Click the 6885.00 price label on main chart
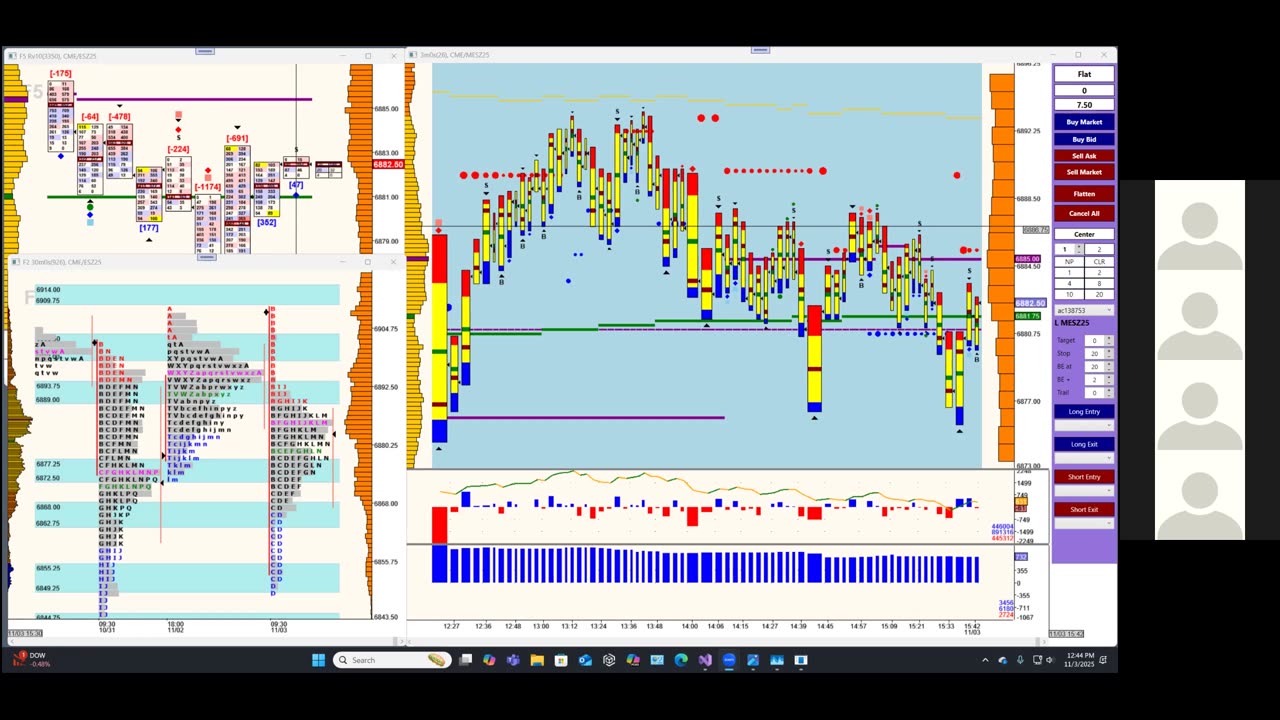 pos(1028,259)
